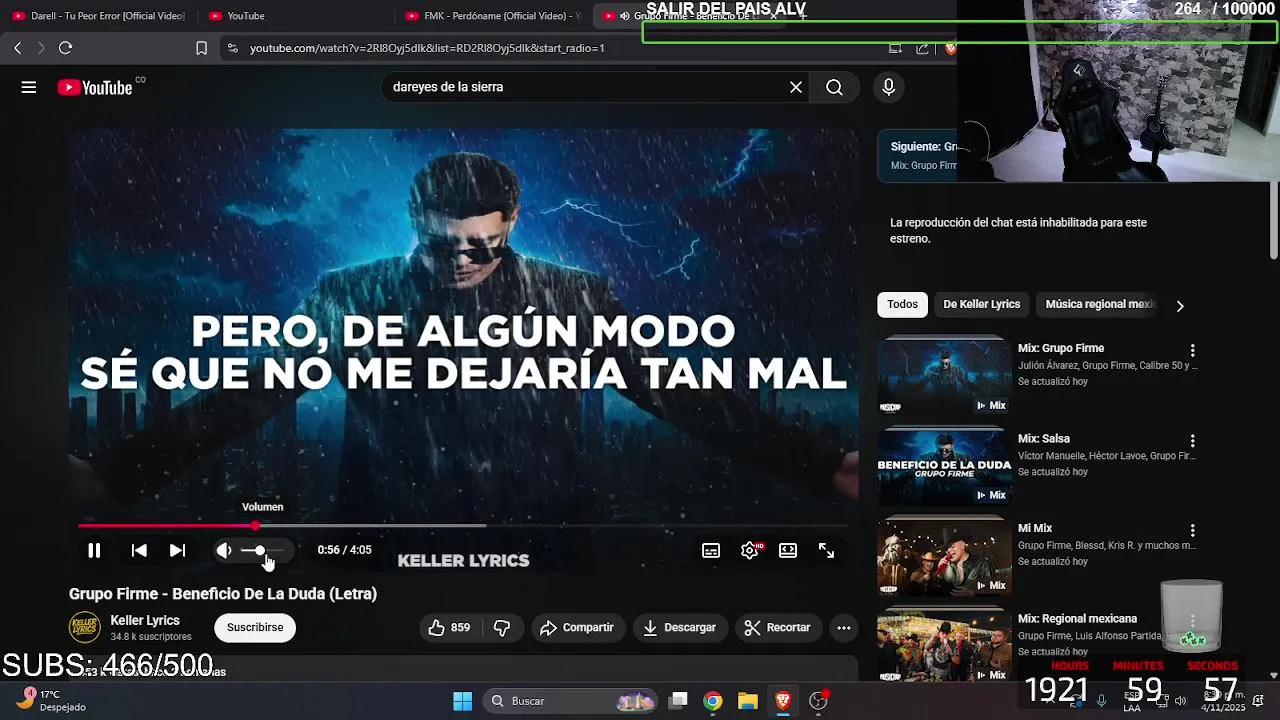Launch Google Chrome from taskbar
1280x720 pixels.
coord(713,701)
